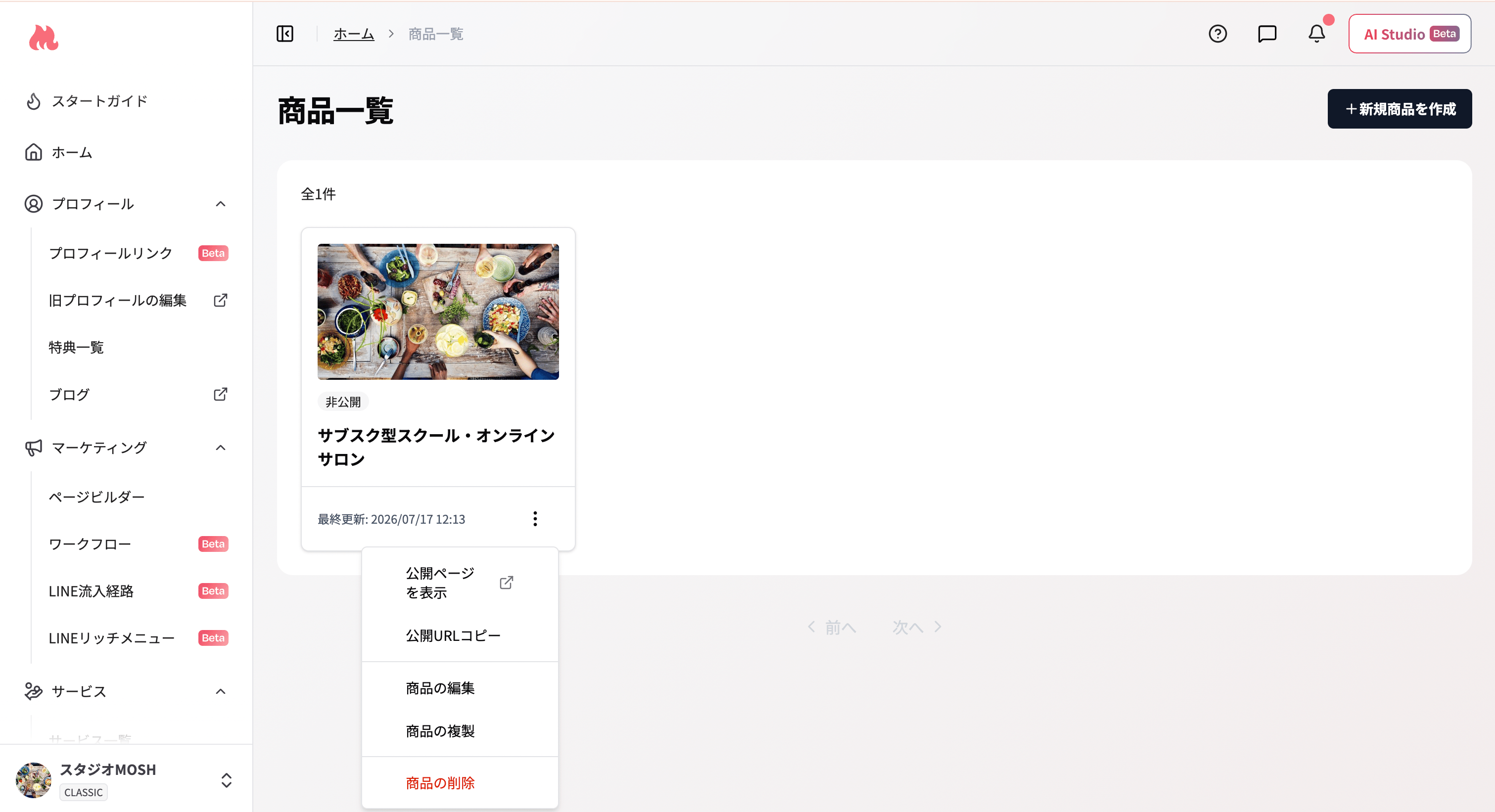Open the help question mark icon
The width and height of the screenshot is (1495, 812).
pyautogui.click(x=1217, y=34)
